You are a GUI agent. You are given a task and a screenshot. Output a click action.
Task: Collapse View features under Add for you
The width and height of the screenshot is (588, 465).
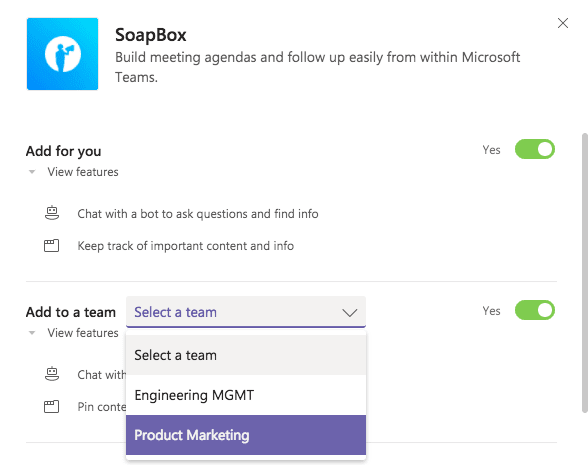[x=32, y=172]
